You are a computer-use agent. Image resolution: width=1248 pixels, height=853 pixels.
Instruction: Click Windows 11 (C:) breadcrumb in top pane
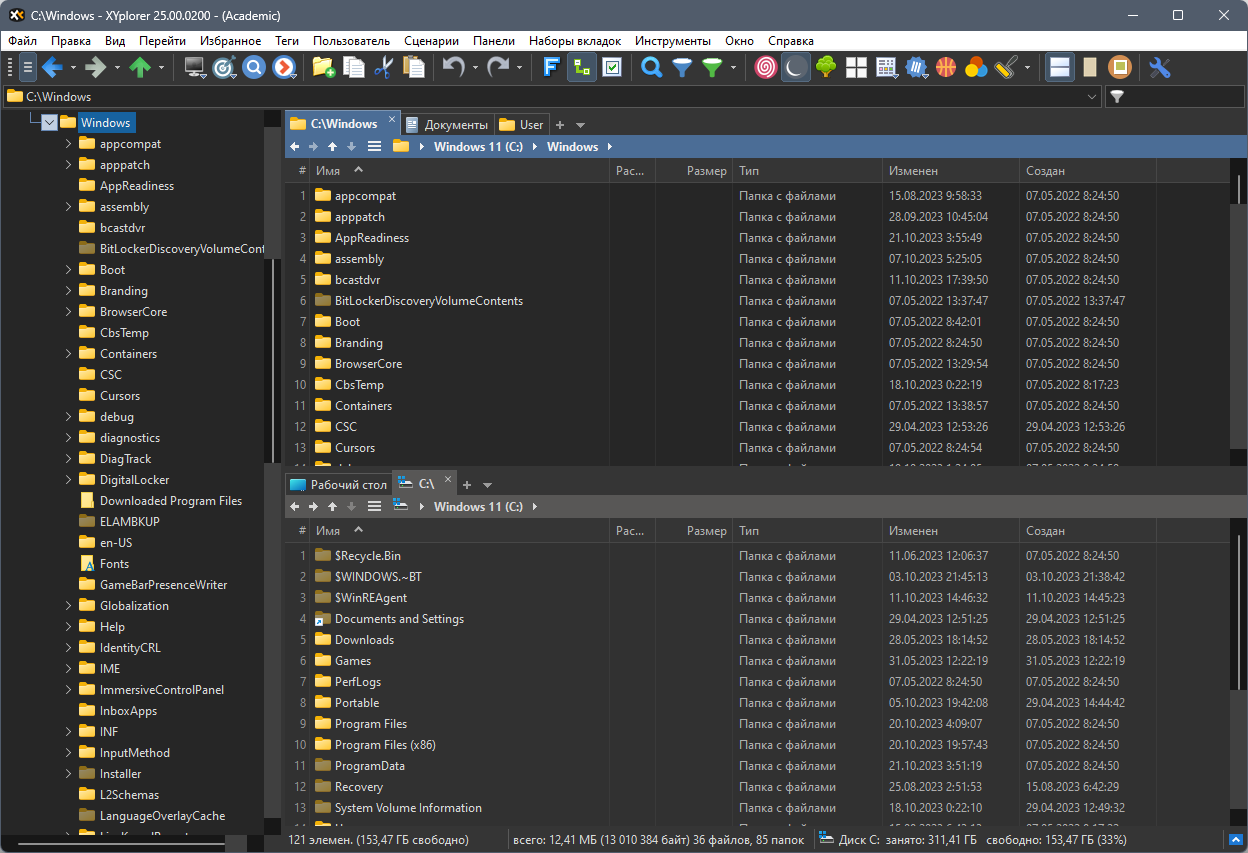coord(478,147)
